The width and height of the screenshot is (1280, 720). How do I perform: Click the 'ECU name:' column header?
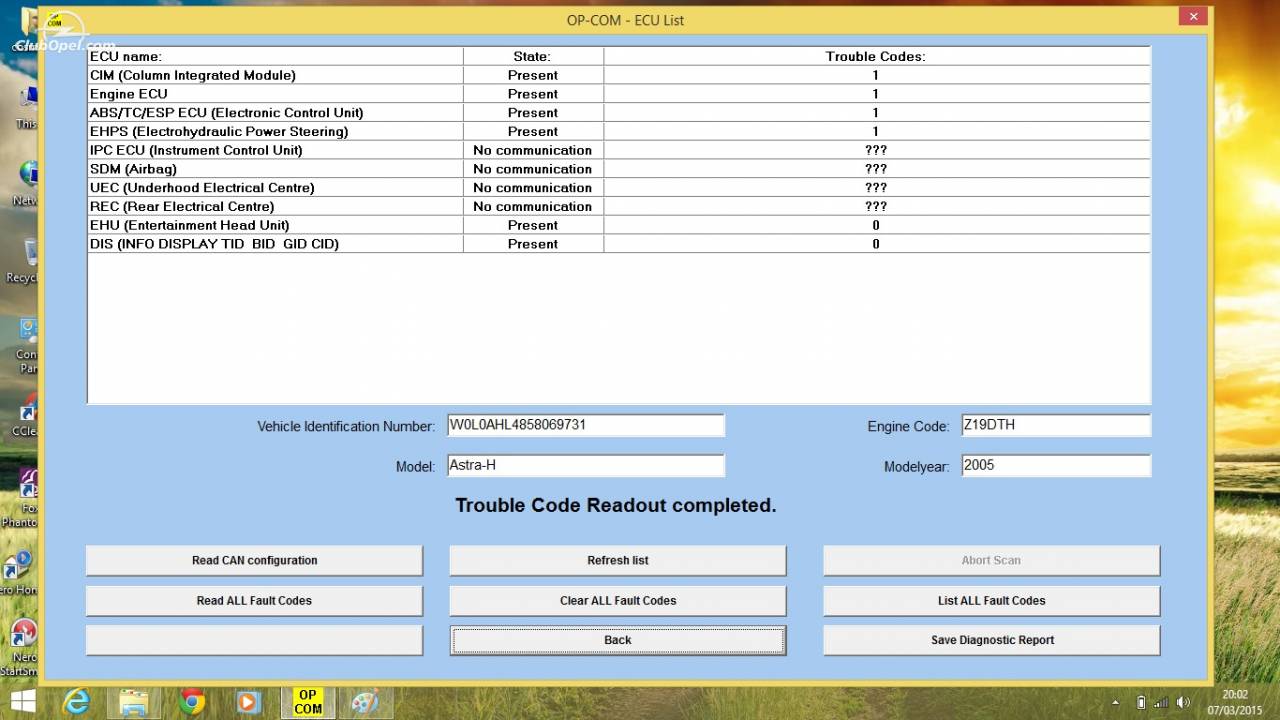[x=275, y=56]
